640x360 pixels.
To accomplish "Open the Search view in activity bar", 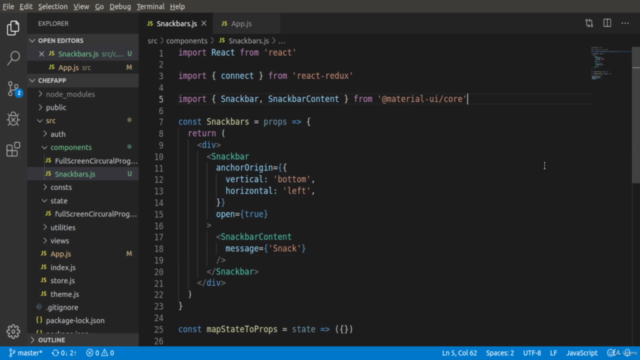I will [13, 58].
